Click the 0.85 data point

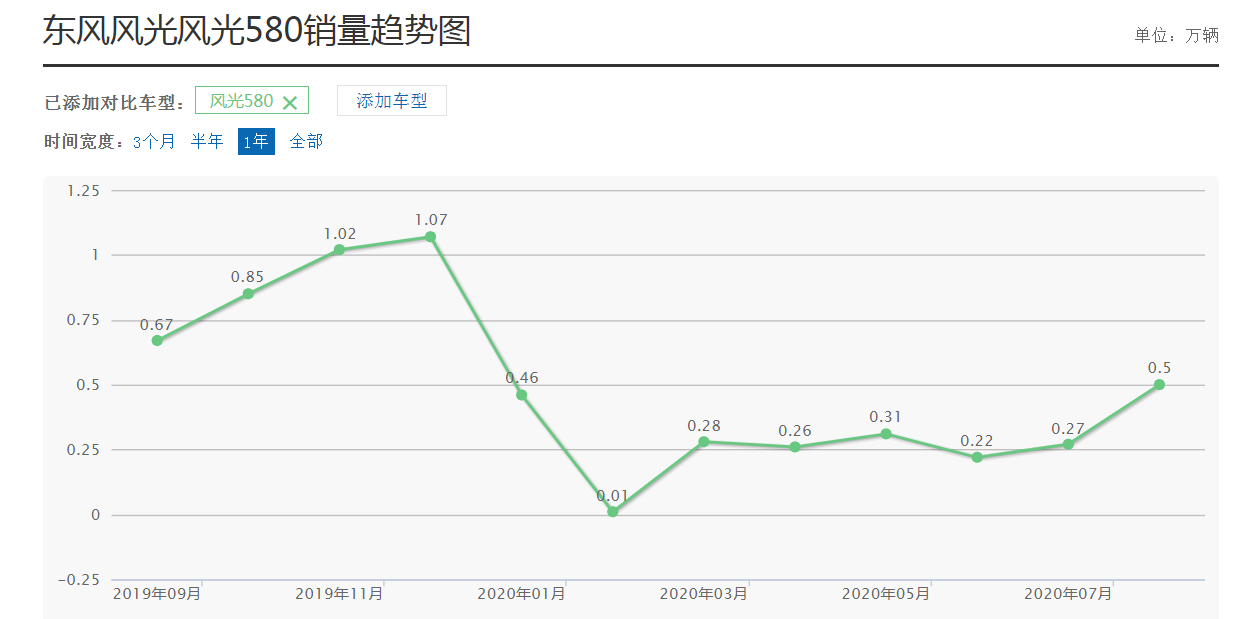pos(248,294)
